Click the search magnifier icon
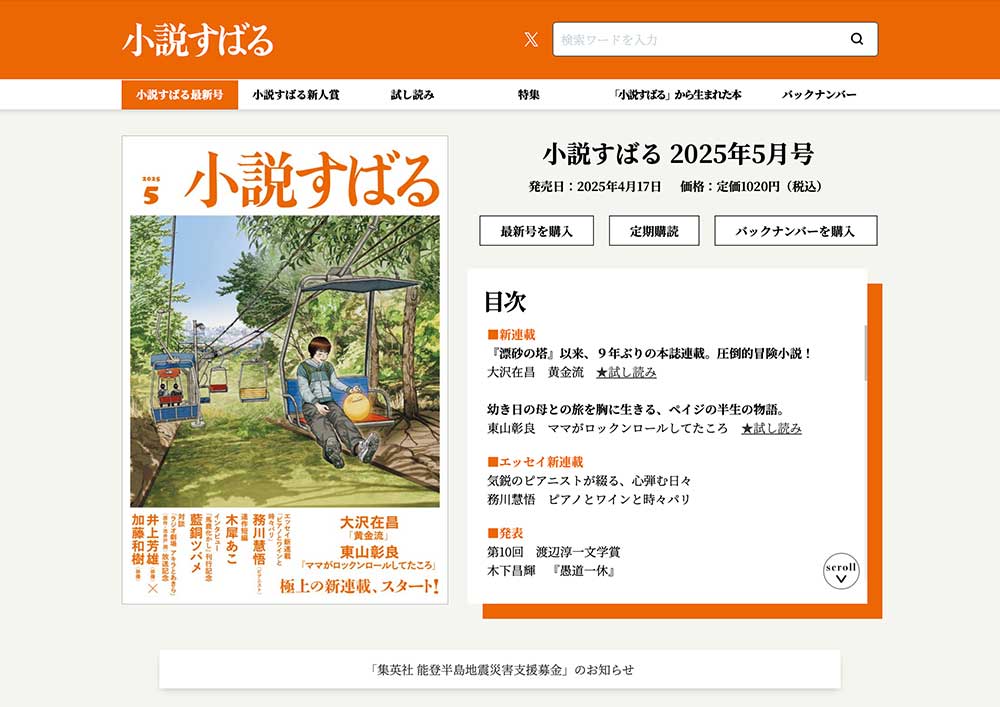Viewport: 1000px width, 707px height. pyautogui.click(x=857, y=39)
